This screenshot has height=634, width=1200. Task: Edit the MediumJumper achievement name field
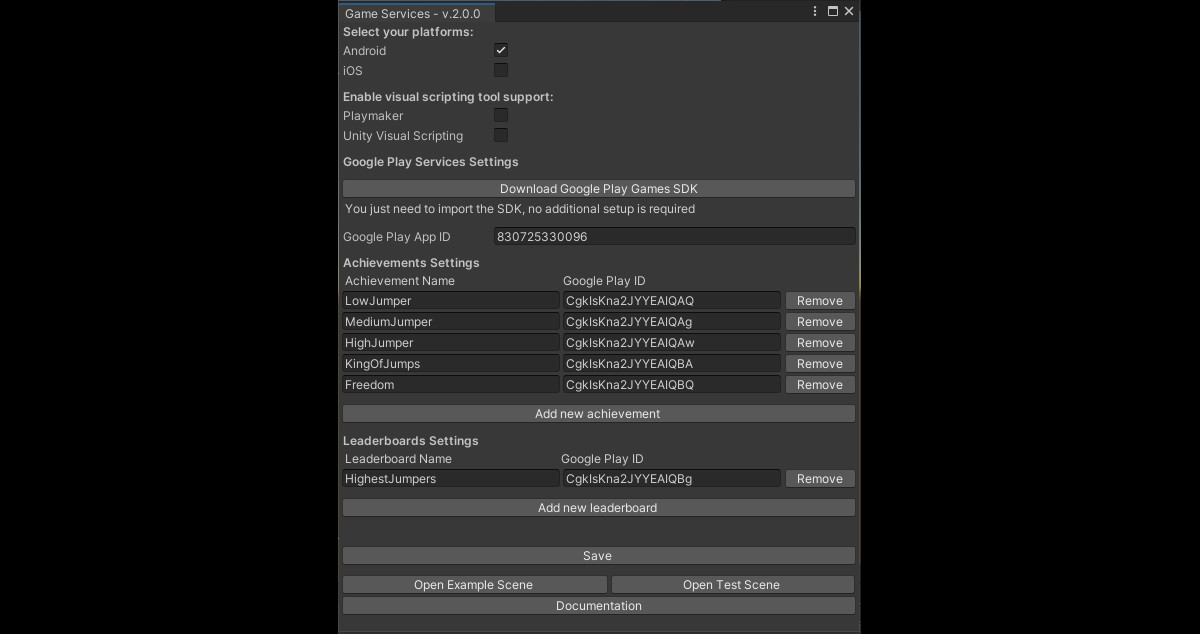click(x=451, y=322)
